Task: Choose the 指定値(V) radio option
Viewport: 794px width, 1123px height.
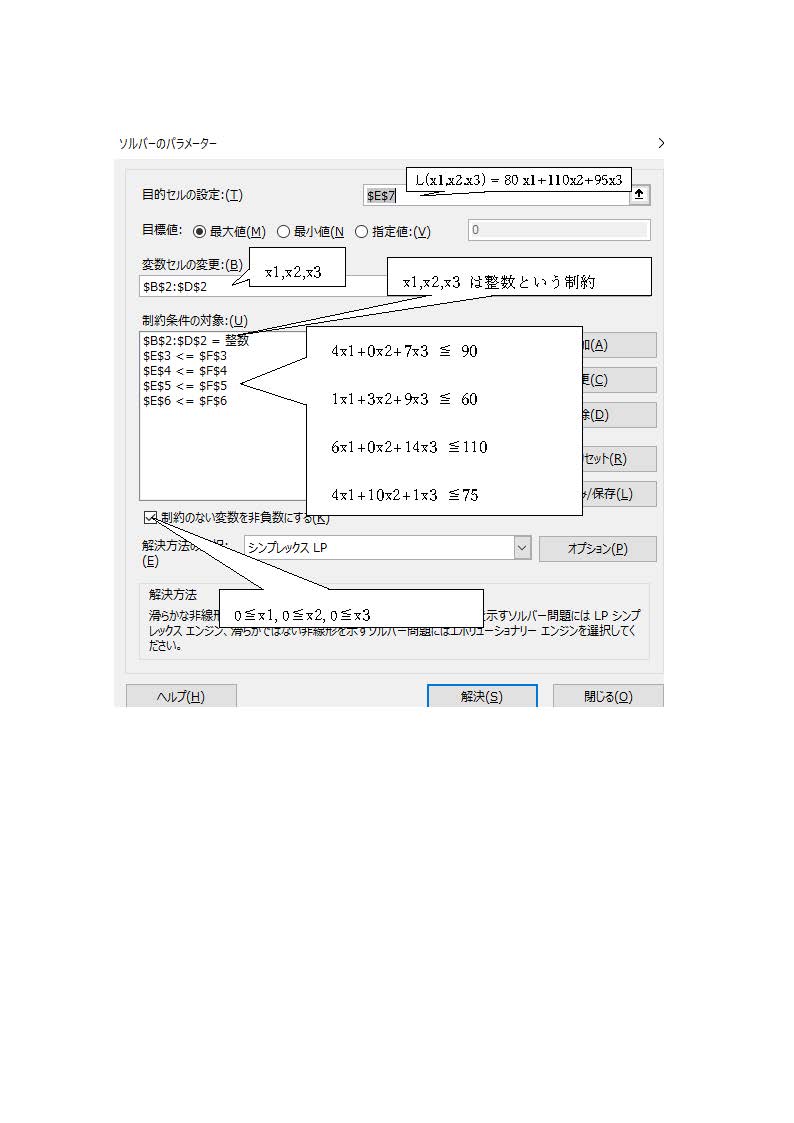Action: tap(361, 232)
